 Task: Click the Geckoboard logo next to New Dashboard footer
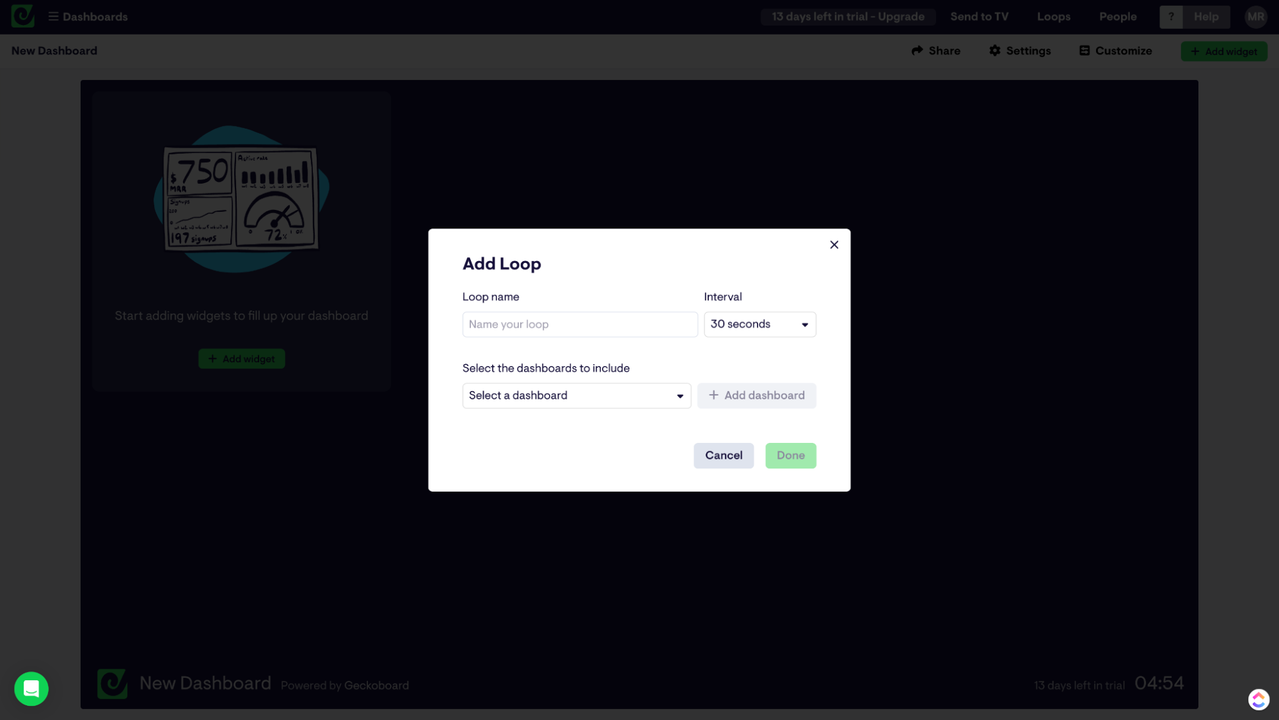[112, 683]
